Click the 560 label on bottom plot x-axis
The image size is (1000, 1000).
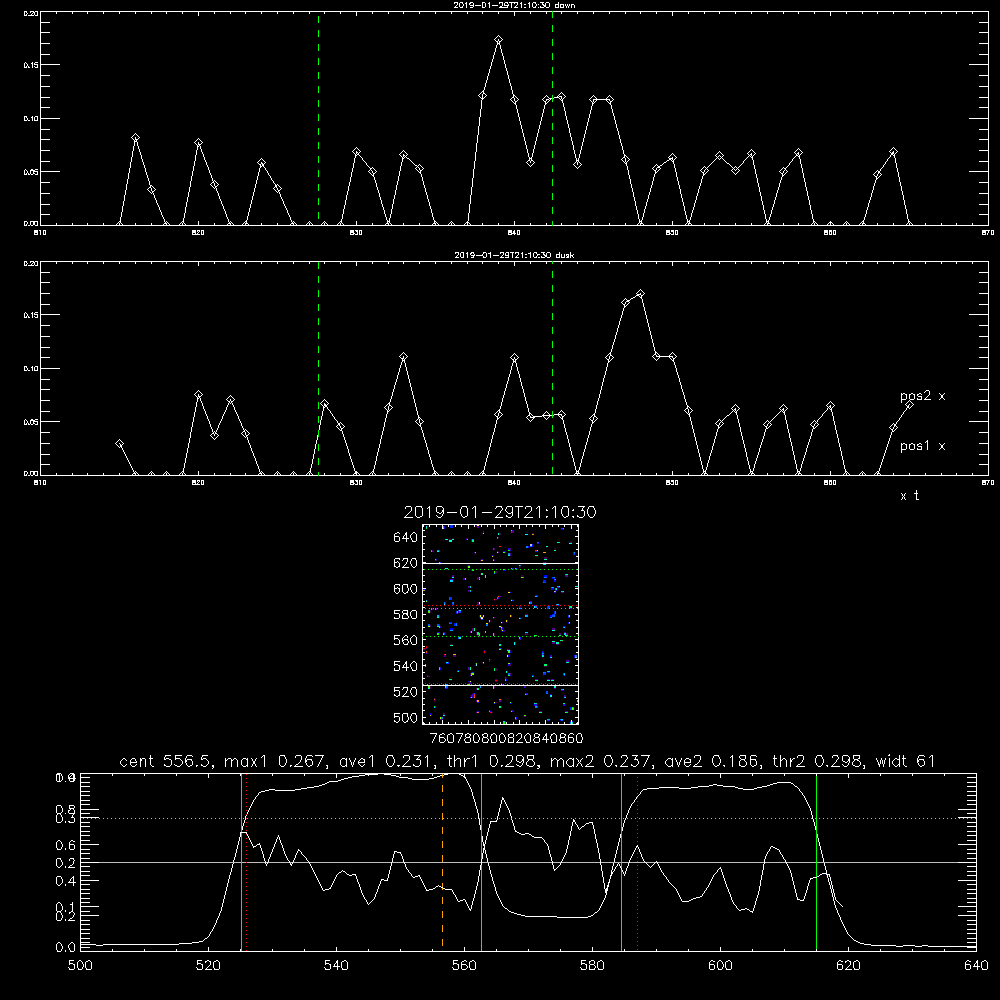(x=464, y=966)
